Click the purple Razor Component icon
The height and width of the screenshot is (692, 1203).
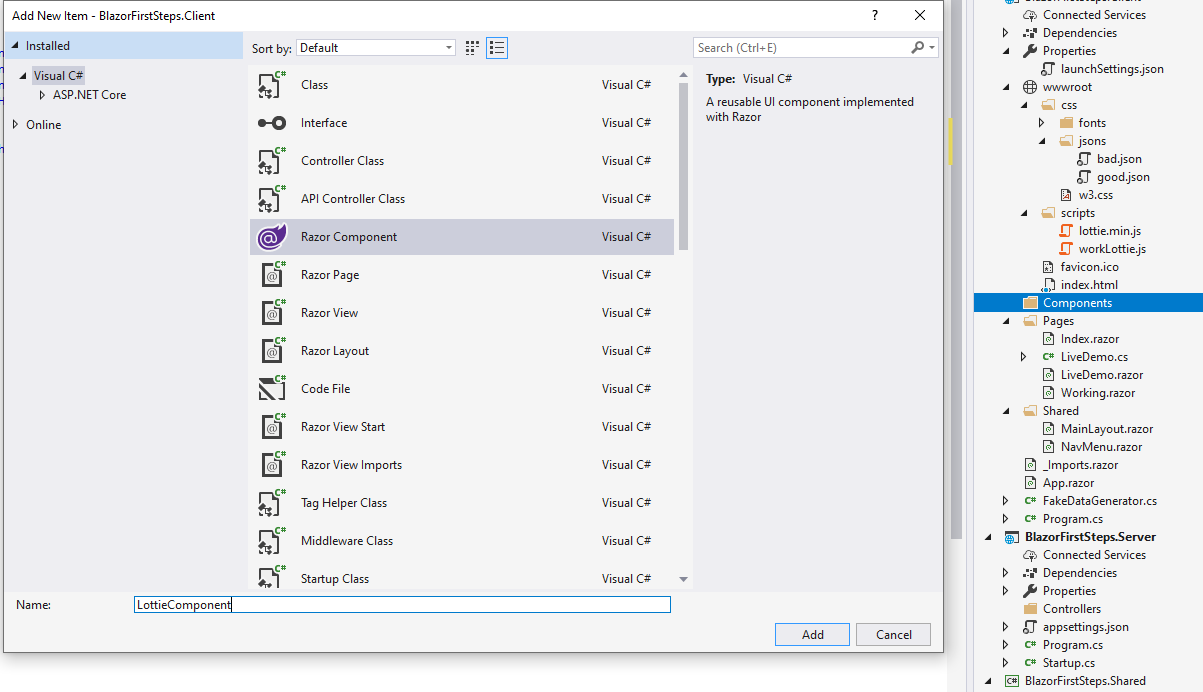click(x=271, y=237)
